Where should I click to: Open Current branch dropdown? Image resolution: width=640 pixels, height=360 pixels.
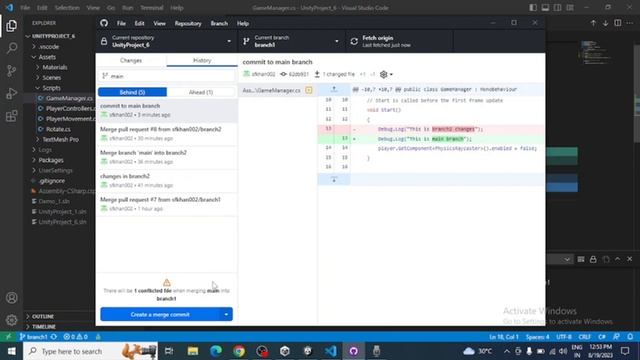[291, 41]
